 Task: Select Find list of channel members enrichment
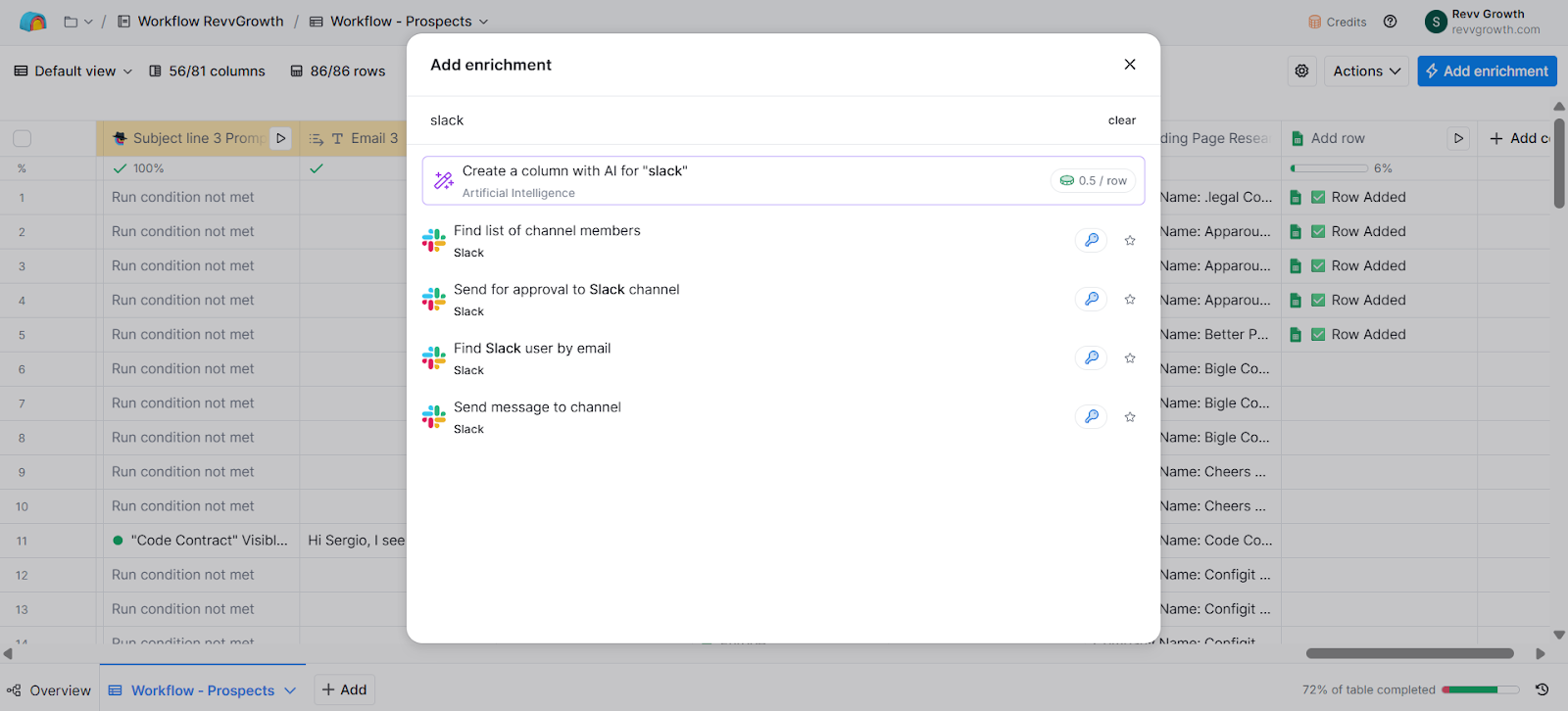783,240
